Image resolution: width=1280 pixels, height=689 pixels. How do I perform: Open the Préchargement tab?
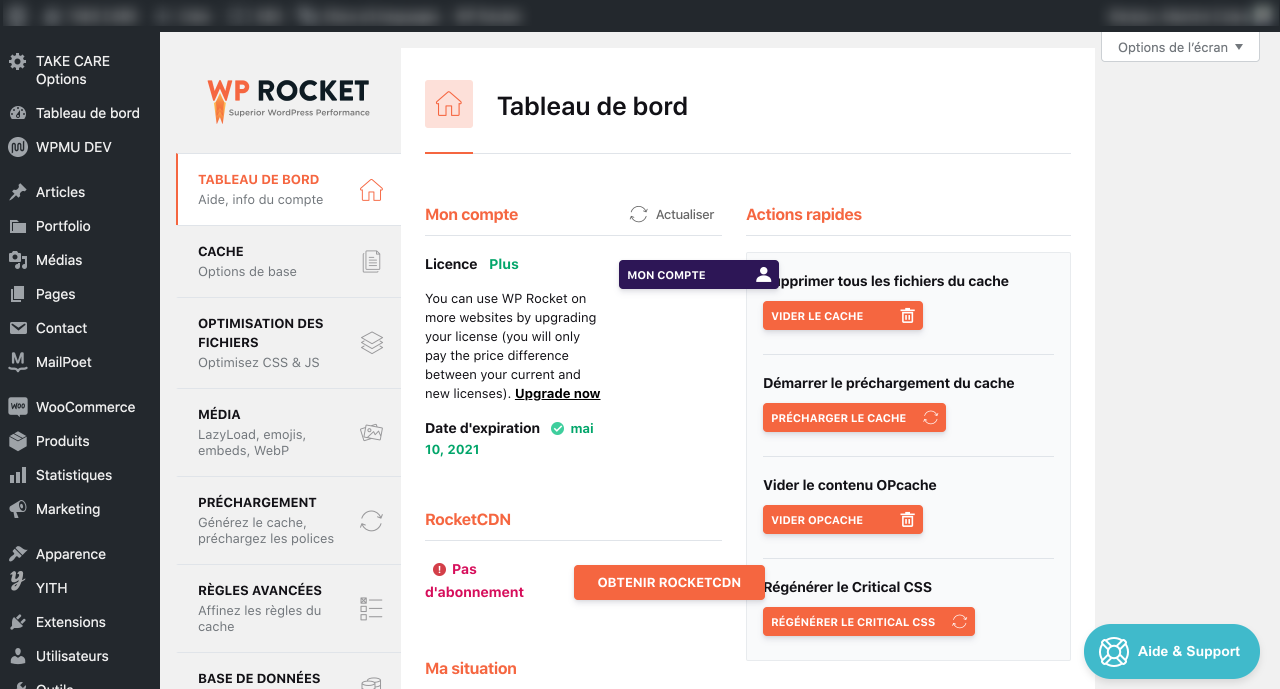[288, 520]
